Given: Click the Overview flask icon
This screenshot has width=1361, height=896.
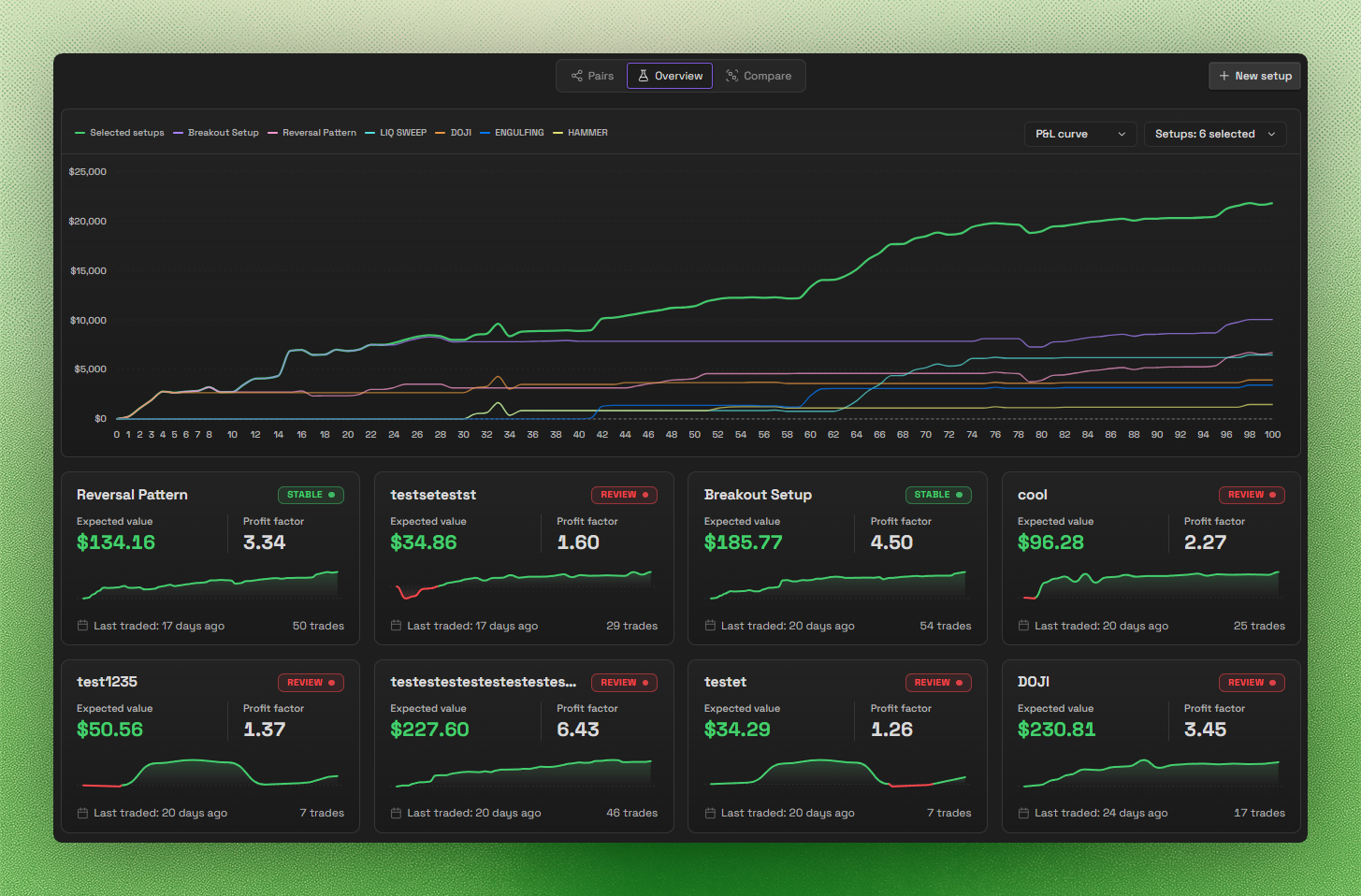Looking at the screenshot, I should coord(644,76).
